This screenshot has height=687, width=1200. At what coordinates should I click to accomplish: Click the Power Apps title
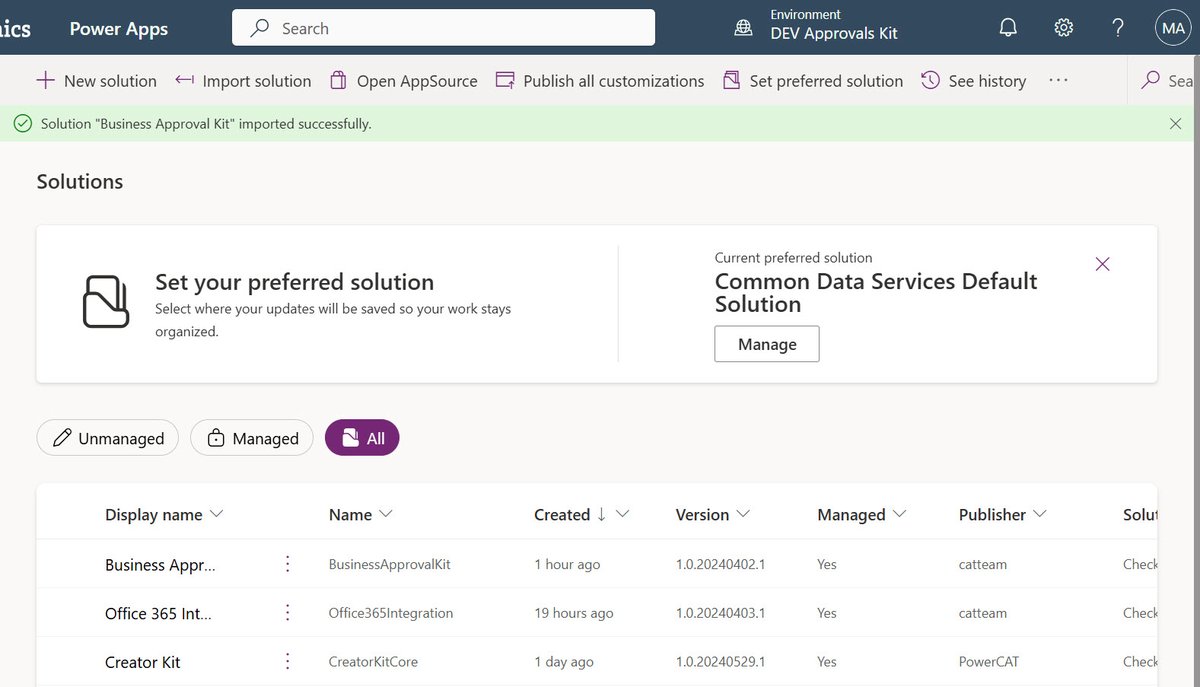(119, 28)
